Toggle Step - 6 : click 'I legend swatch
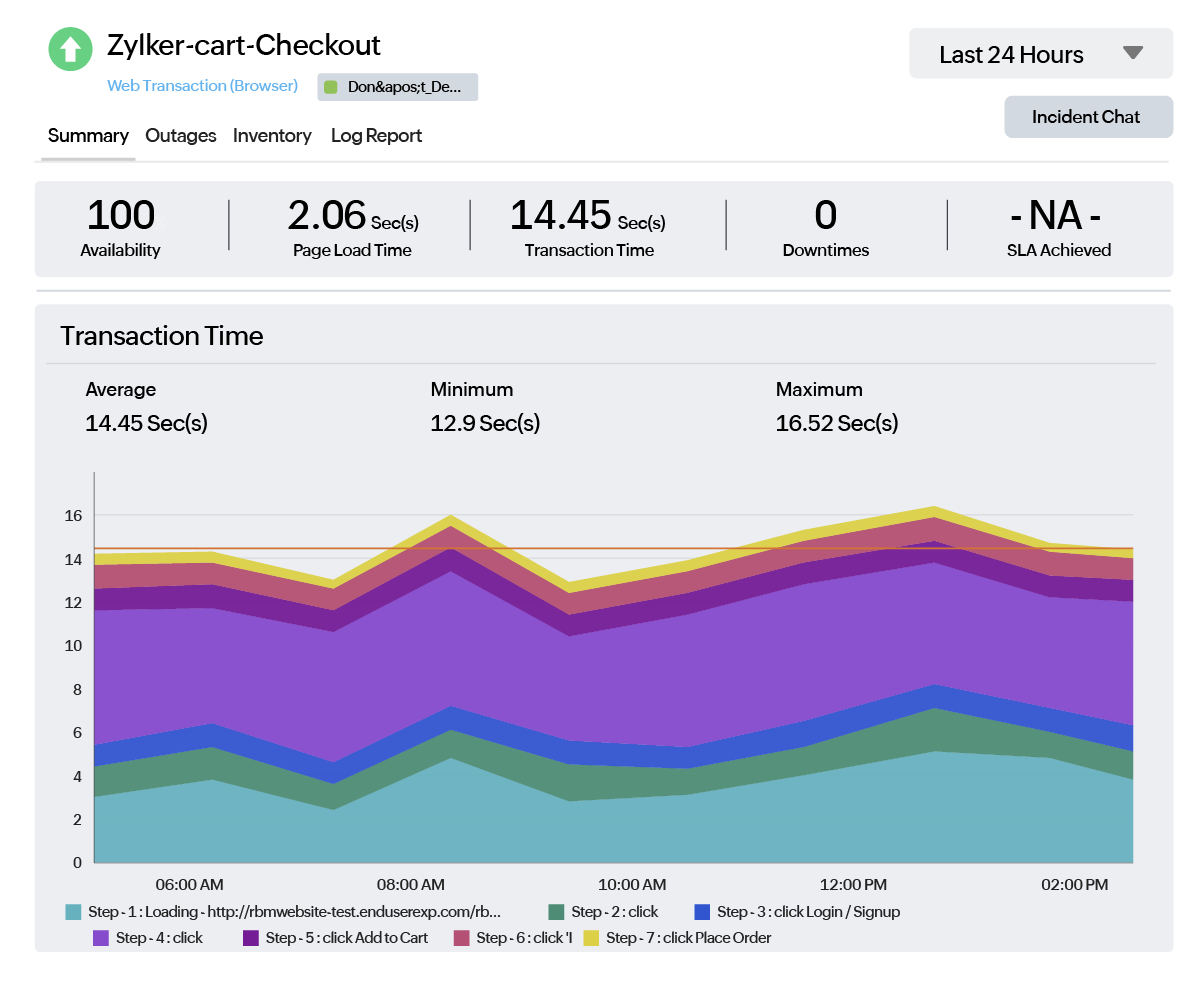Image resolution: width=1201 pixels, height=981 pixels. [x=461, y=938]
